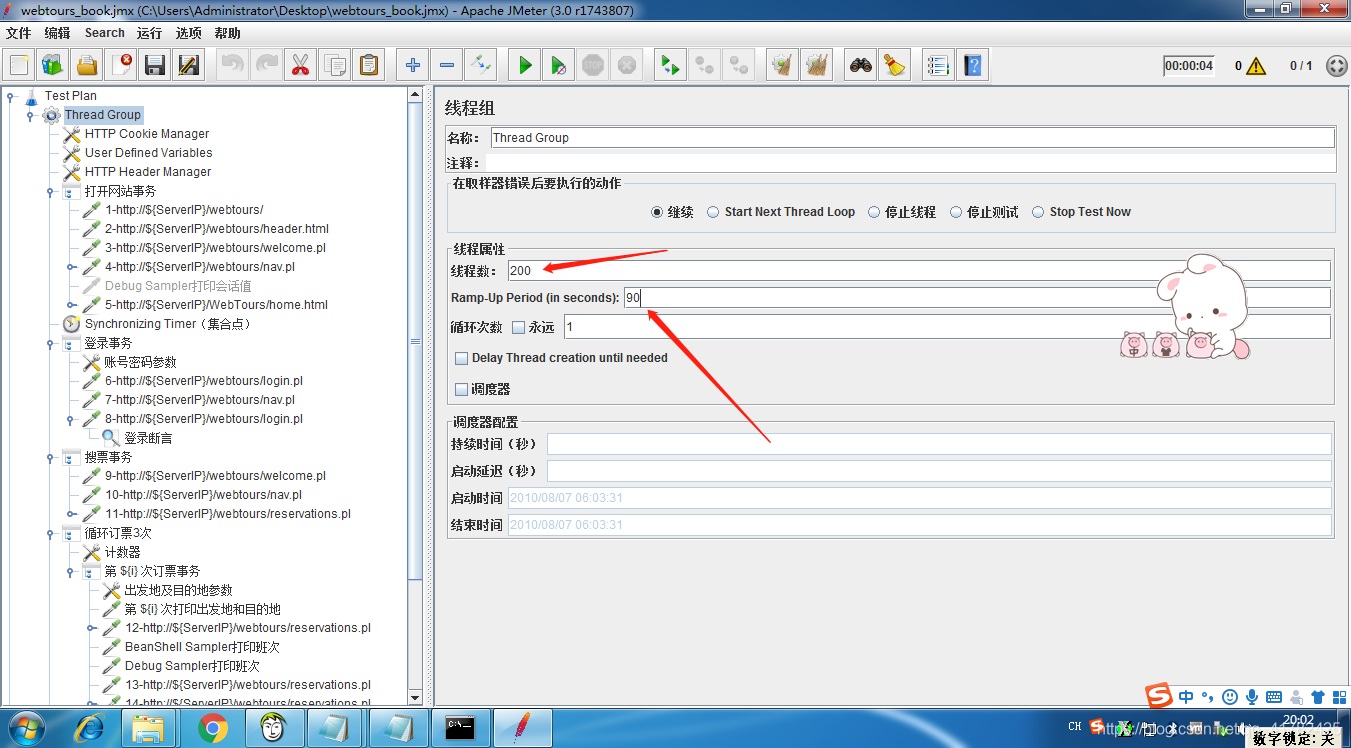Open the Function Helper list icon
This screenshot has height=748, width=1351.
938,66
